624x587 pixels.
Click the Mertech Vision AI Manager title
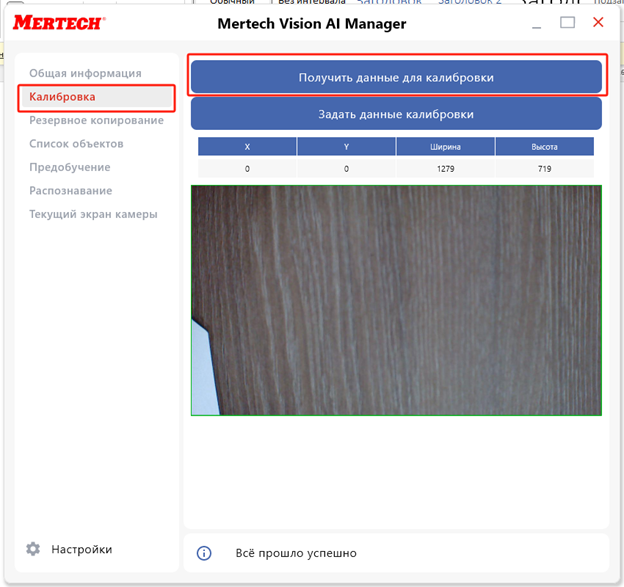pos(312,24)
